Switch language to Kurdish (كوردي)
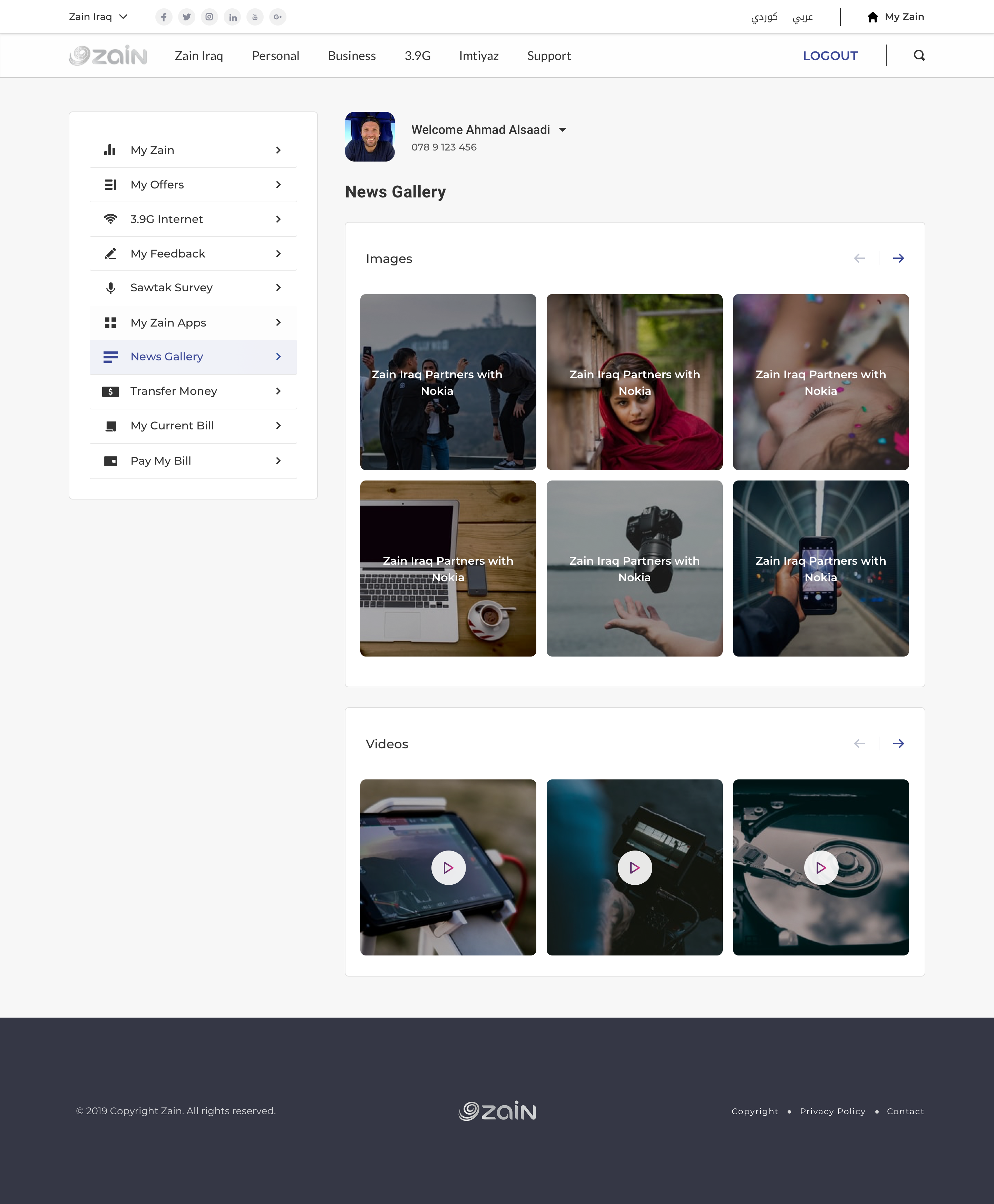This screenshot has height=1204, width=994. [x=764, y=17]
